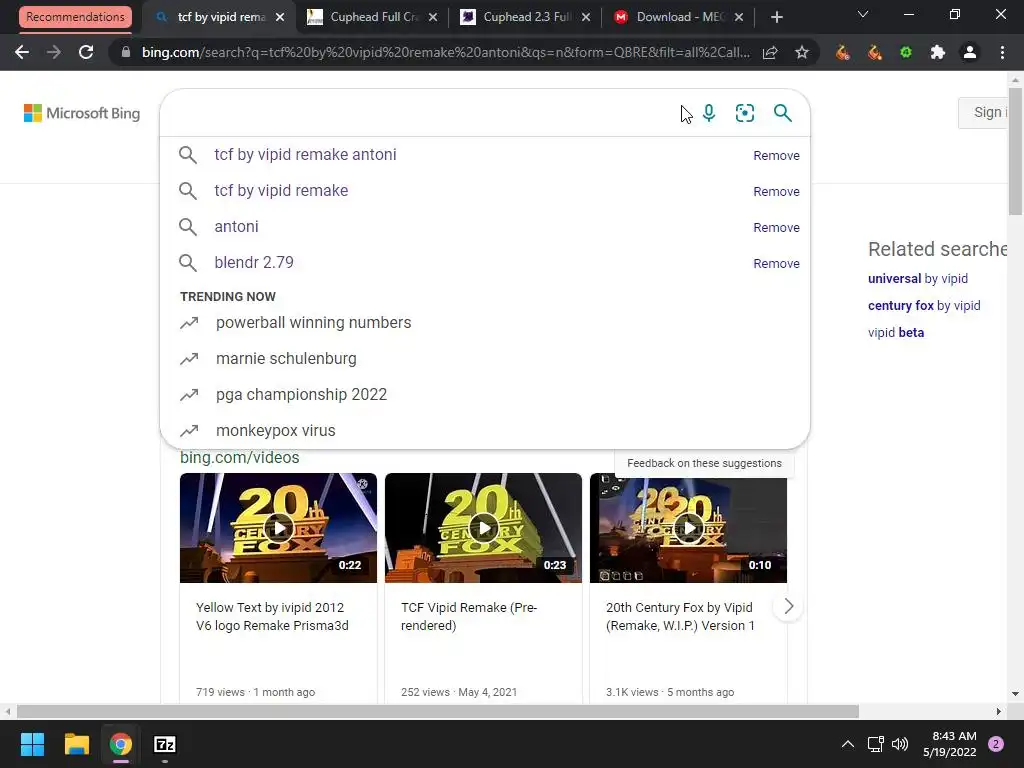Image resolution: width=1024 pixels, height=768 pixels.
Task: Show next videos with right chevron
Action: pos(788,606)
